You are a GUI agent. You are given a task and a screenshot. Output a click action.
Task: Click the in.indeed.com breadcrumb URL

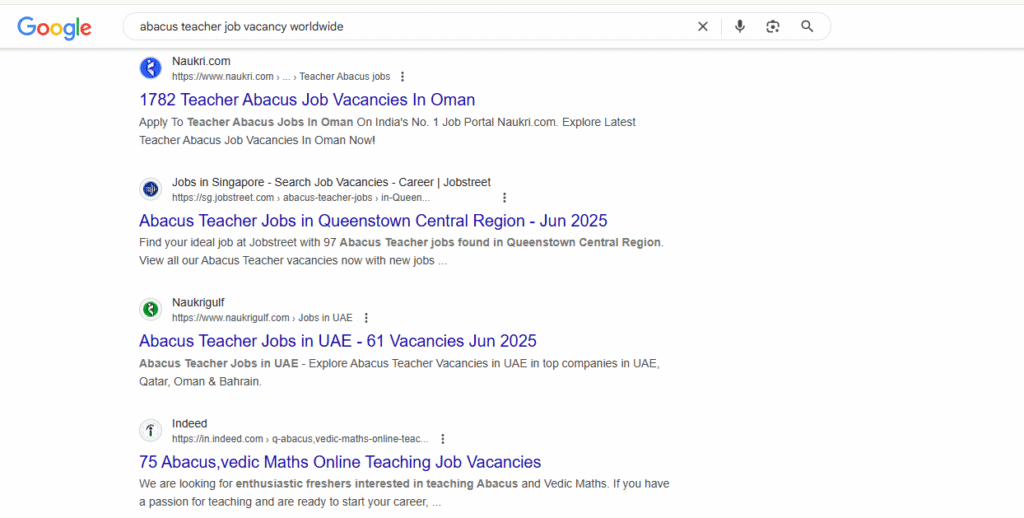300,438
